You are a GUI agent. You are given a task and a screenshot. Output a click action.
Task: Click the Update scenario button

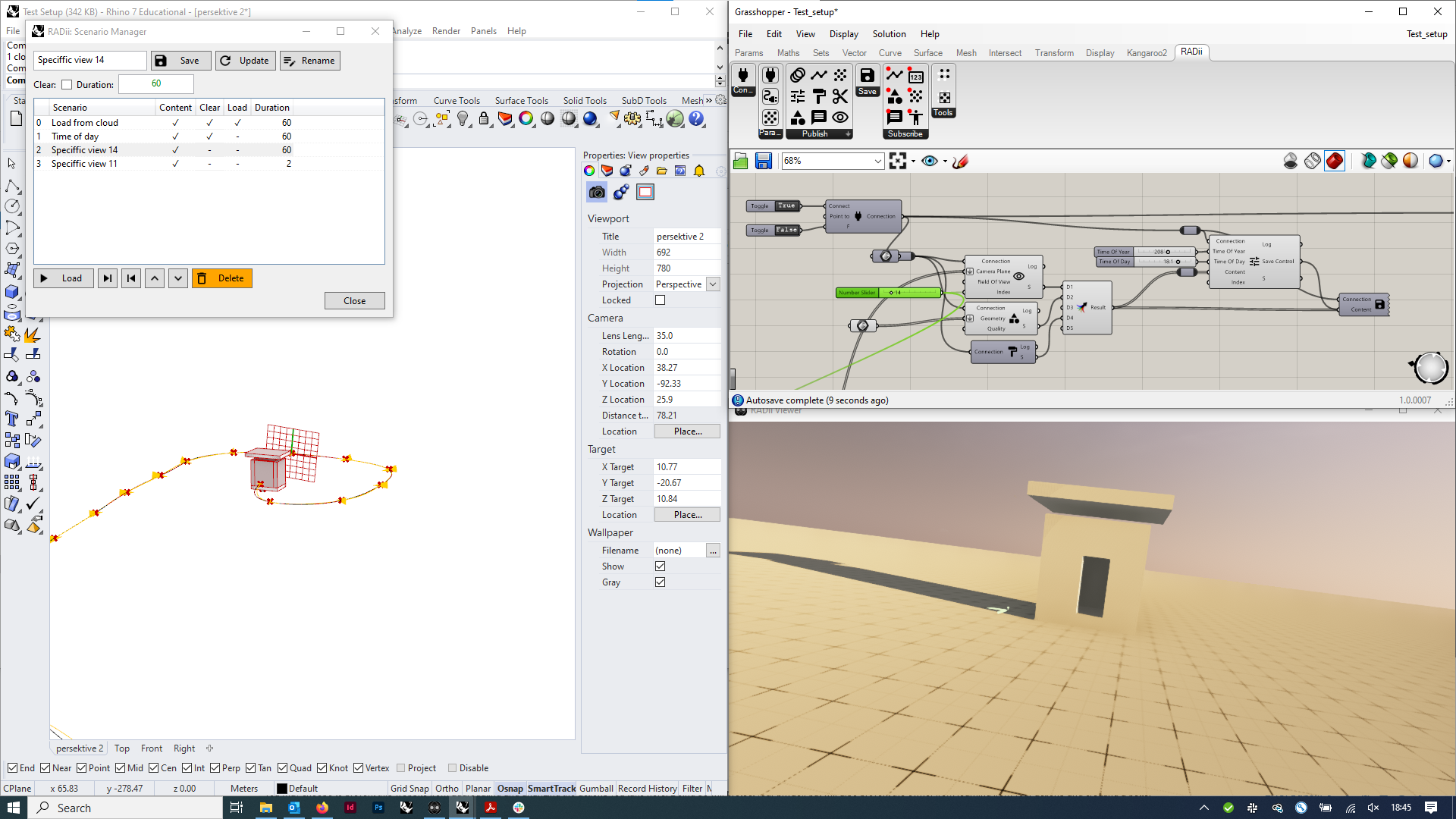pos(245,61)
